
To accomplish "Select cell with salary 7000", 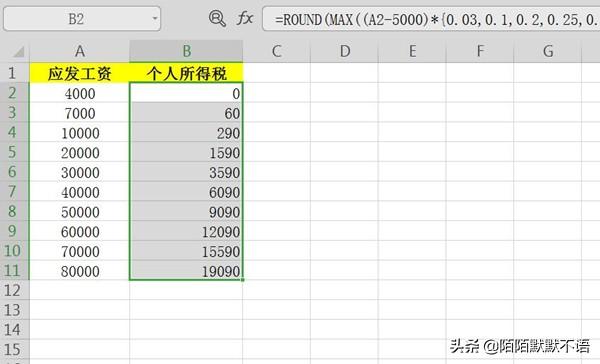I will click(x=80, y=113).
